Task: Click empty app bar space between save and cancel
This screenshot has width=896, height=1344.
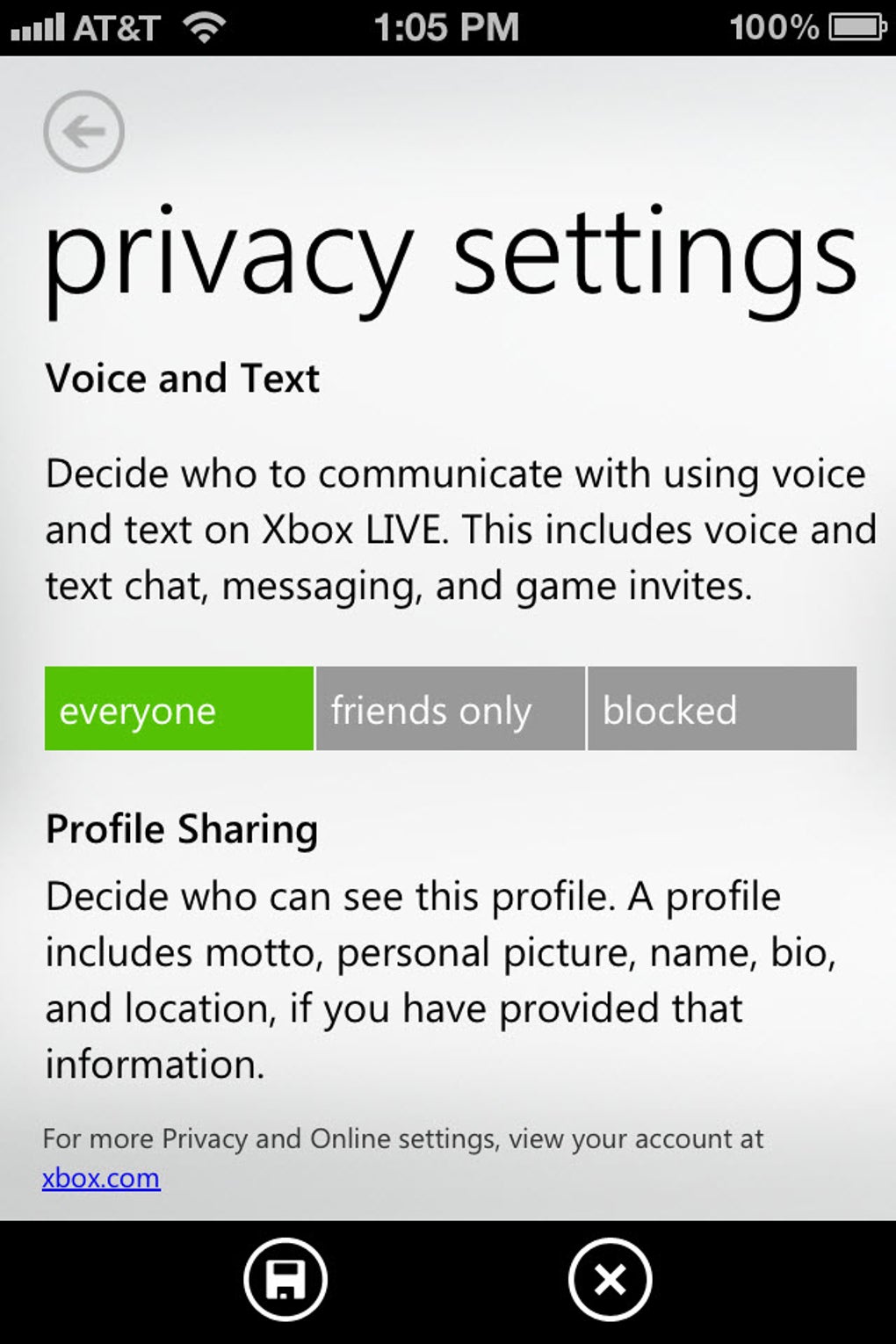Action: click(x=448, y=1280)
